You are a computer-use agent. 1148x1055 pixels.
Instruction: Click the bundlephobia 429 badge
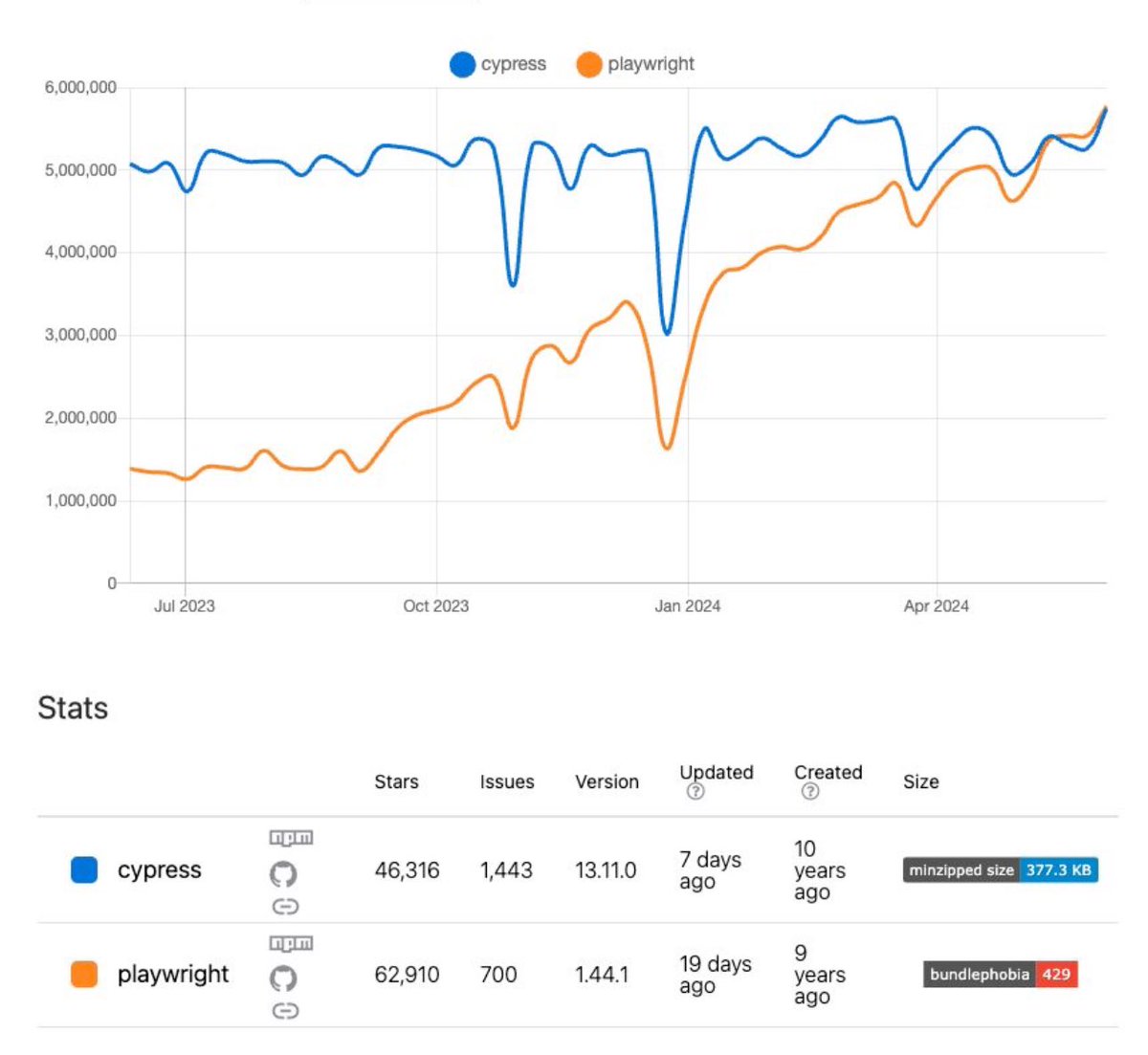[1000, 975]
